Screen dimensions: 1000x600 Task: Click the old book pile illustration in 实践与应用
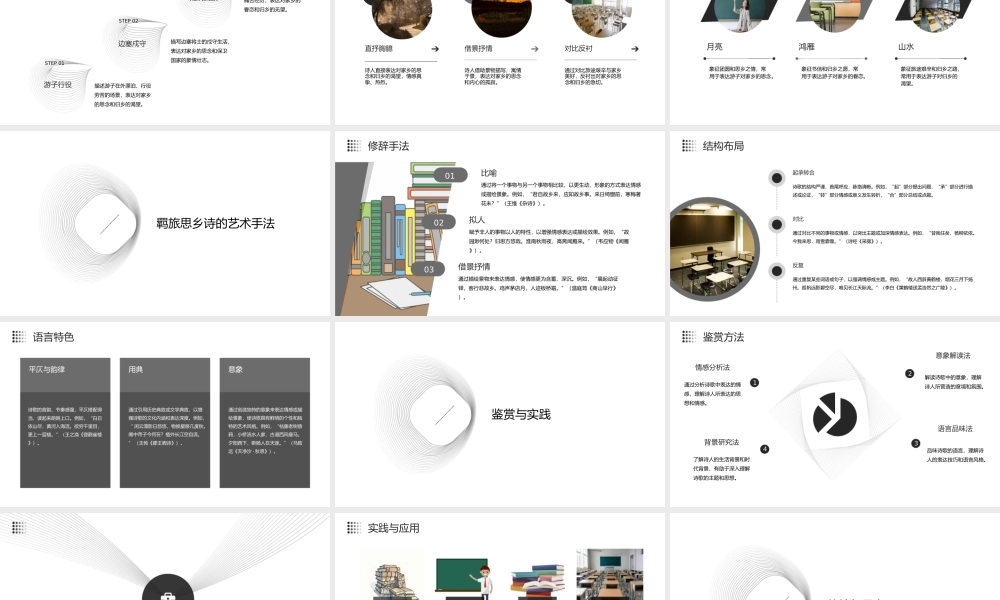394,582
